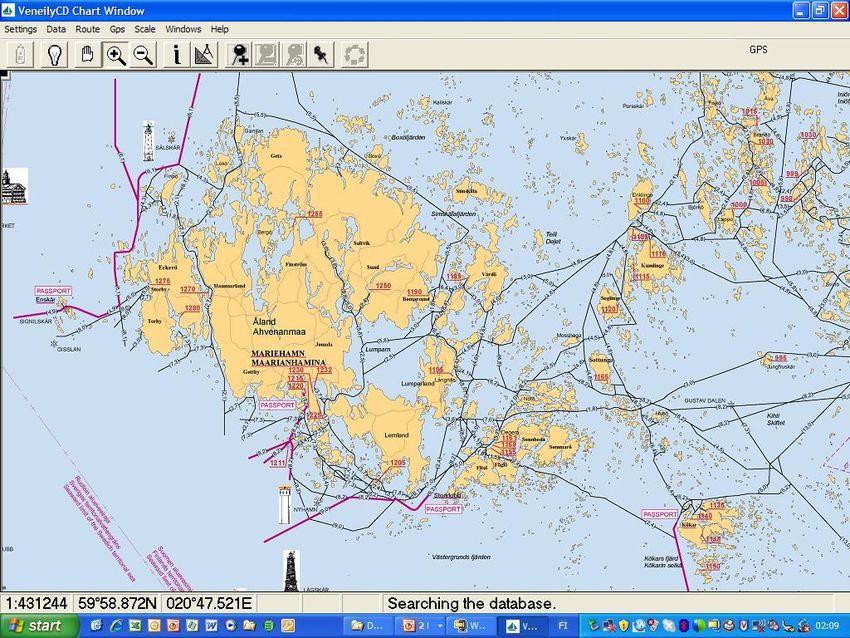Click the pushpin marker toolbar icon

click(x=321, y=55)
